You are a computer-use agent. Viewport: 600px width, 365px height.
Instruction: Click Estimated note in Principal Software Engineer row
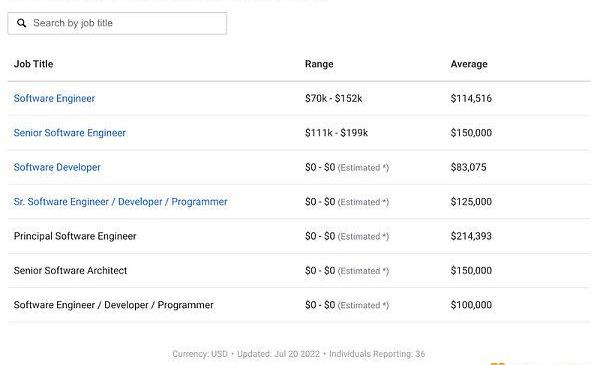tap(363, 236)
